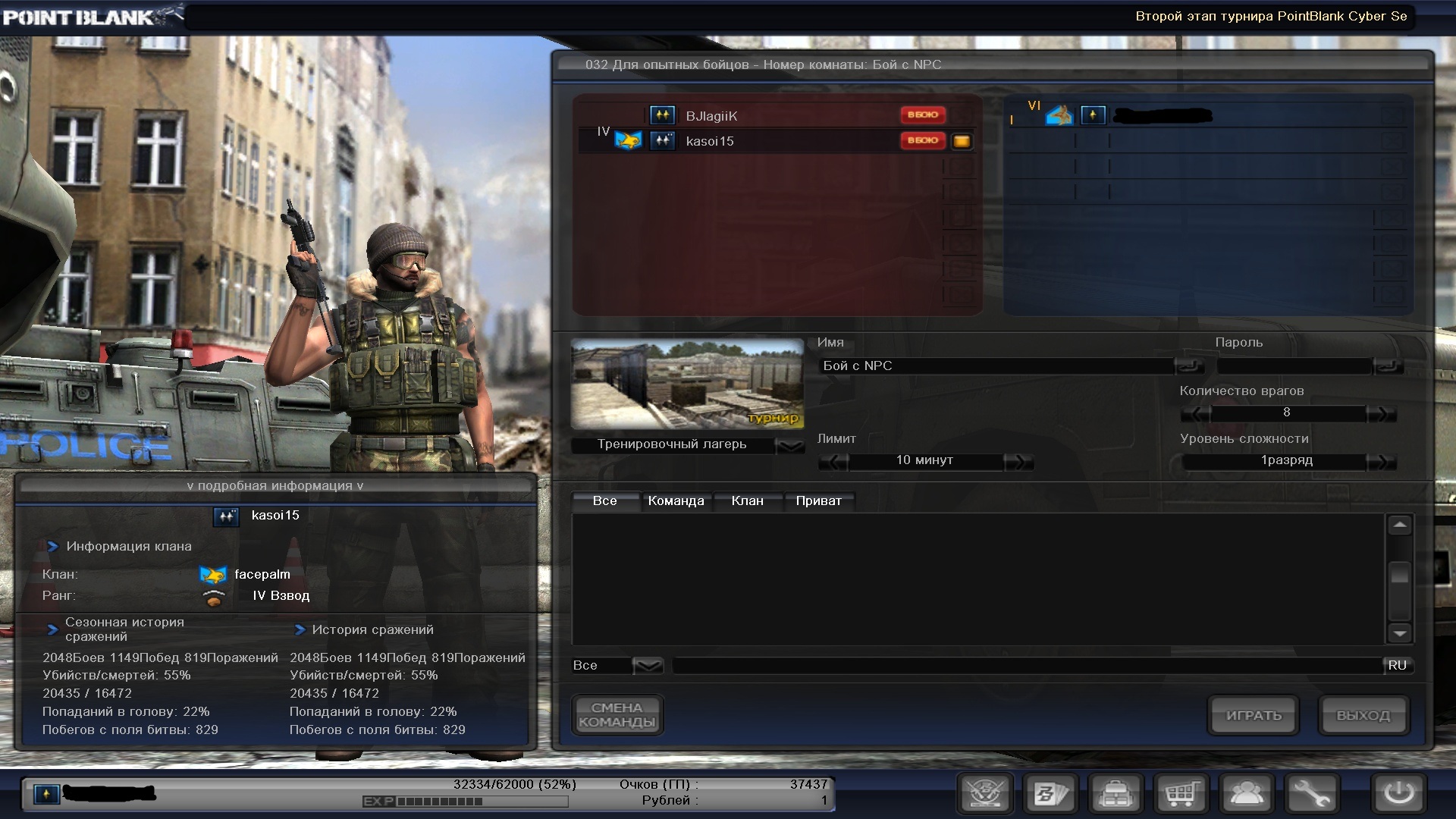Expand the Тренировочный лагерь map dropdown

click(x=791, y=446)
